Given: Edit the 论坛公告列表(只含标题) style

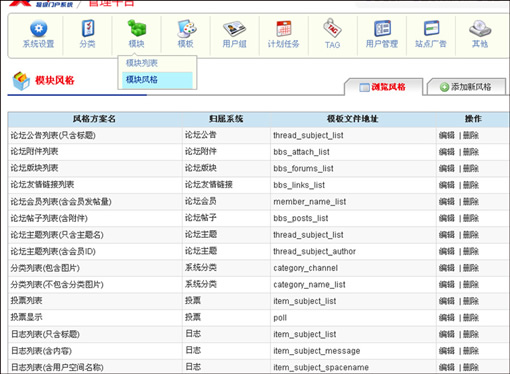Looking at the screenshot, I should tap(447, 135).
